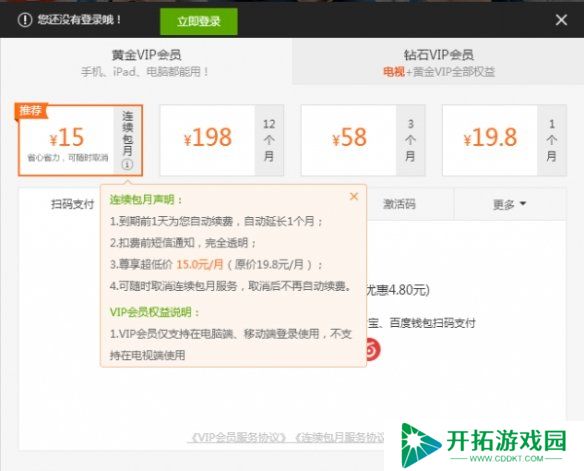Open the 《VIP会员服务协议》 link
Viewport: 584px width, 471px height.
coord(238,437)
